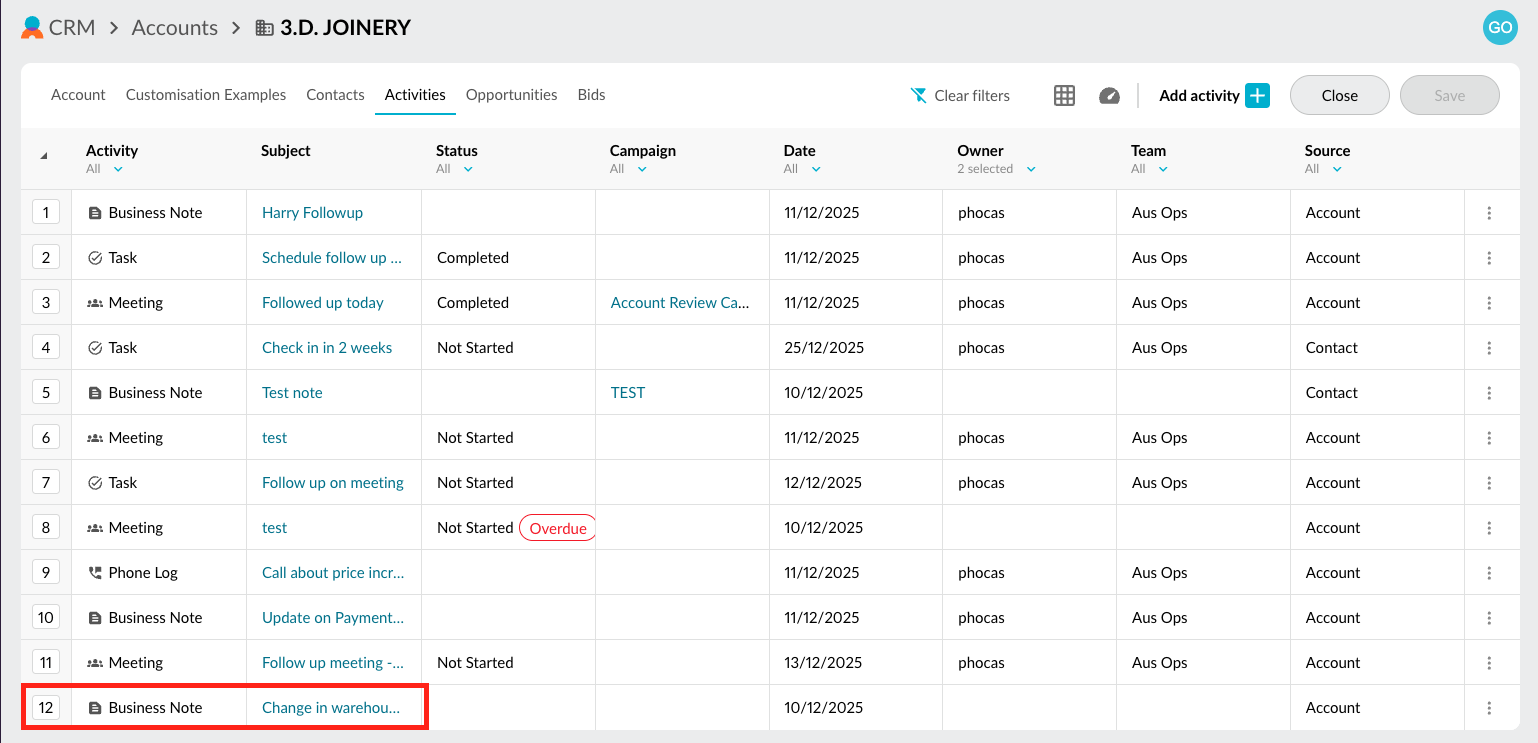The width and height of the screenshot is (1538, 743).
Task: Click the CRM logo icon
Action: (32, 28)
